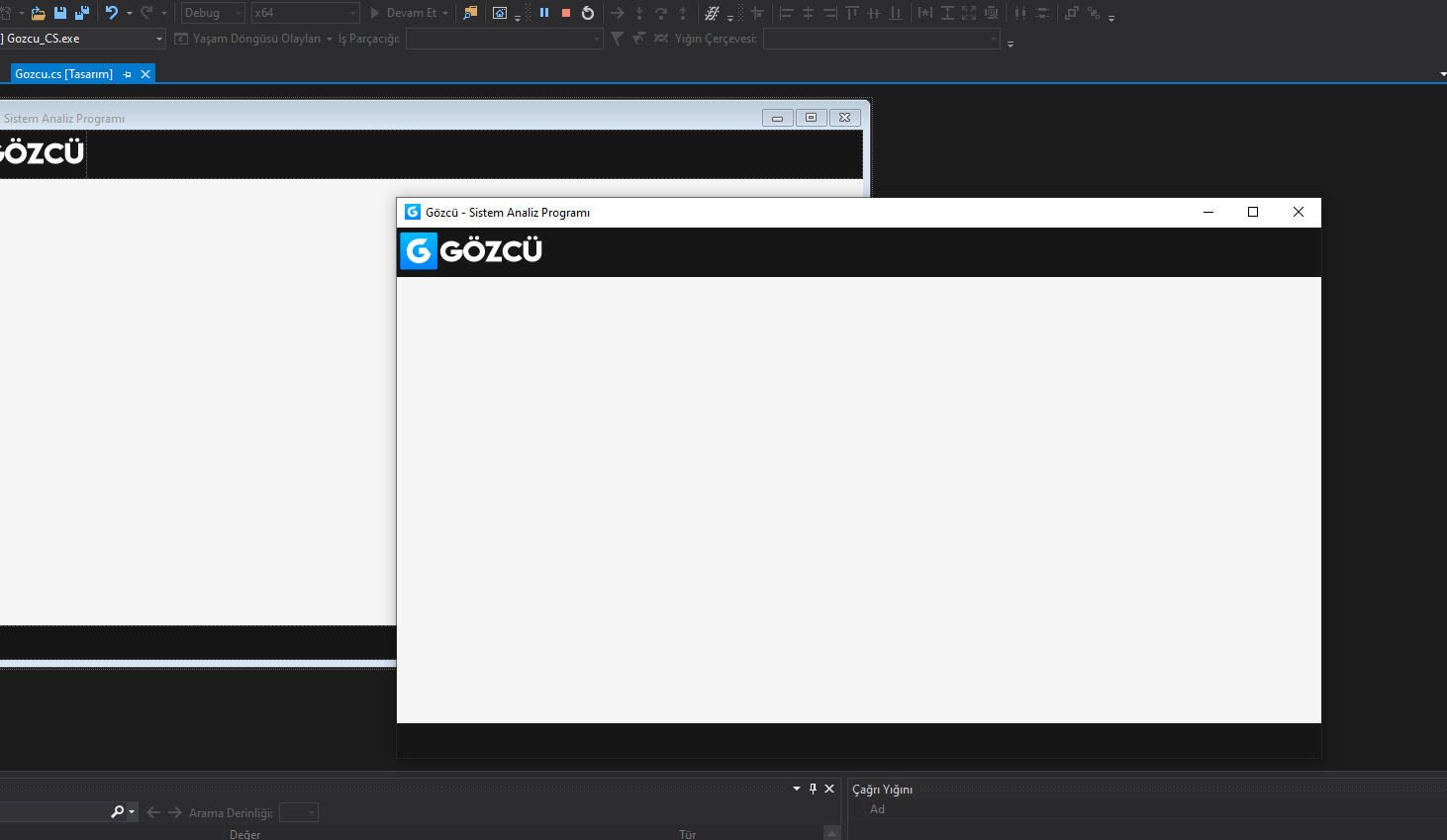Click the search back arrow in watch panel

[x=153, y=812]
